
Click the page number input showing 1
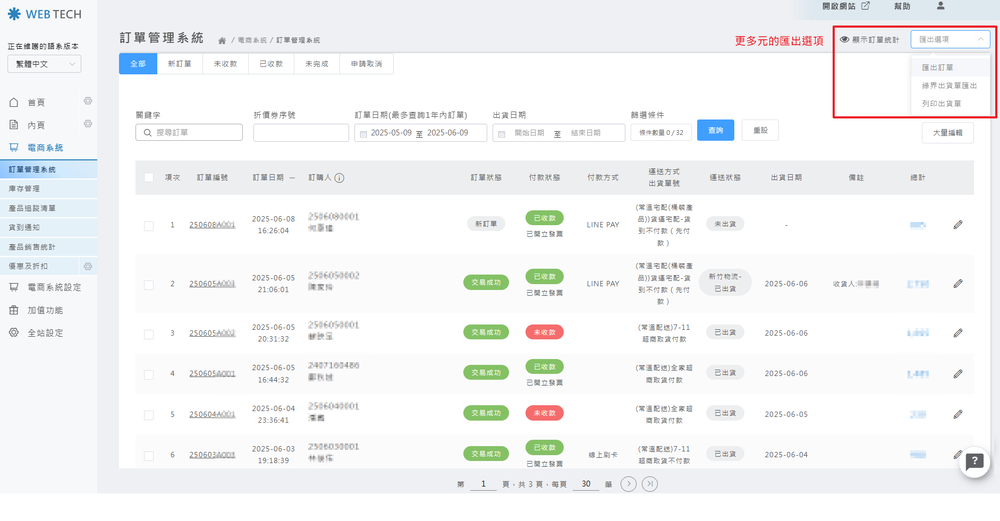click(x=483, y=484)
